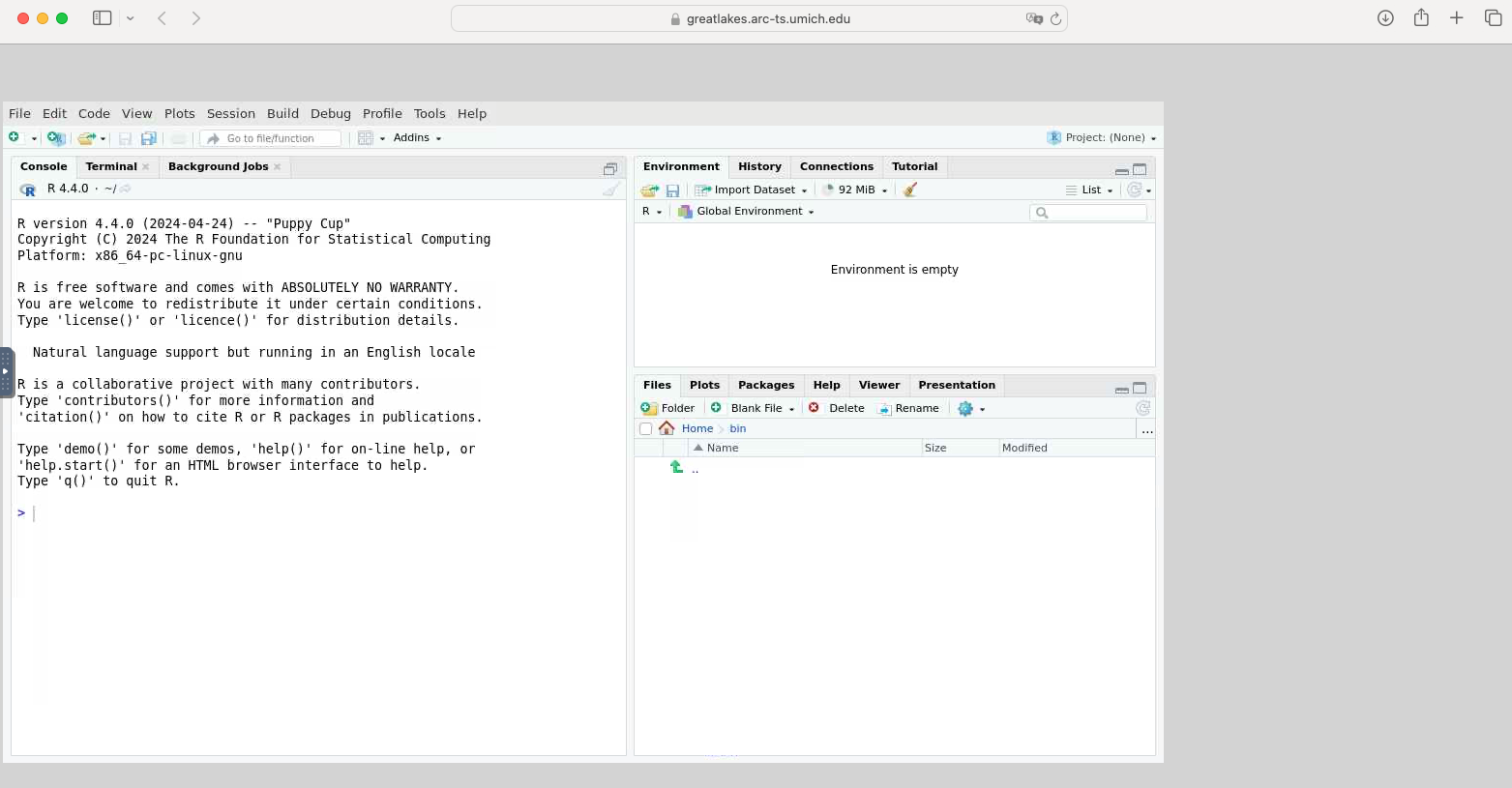Open the Import Dataset dropdown
Image resolution: width=1512 pixels, height=788 pixels.
[x=752, y=190]
